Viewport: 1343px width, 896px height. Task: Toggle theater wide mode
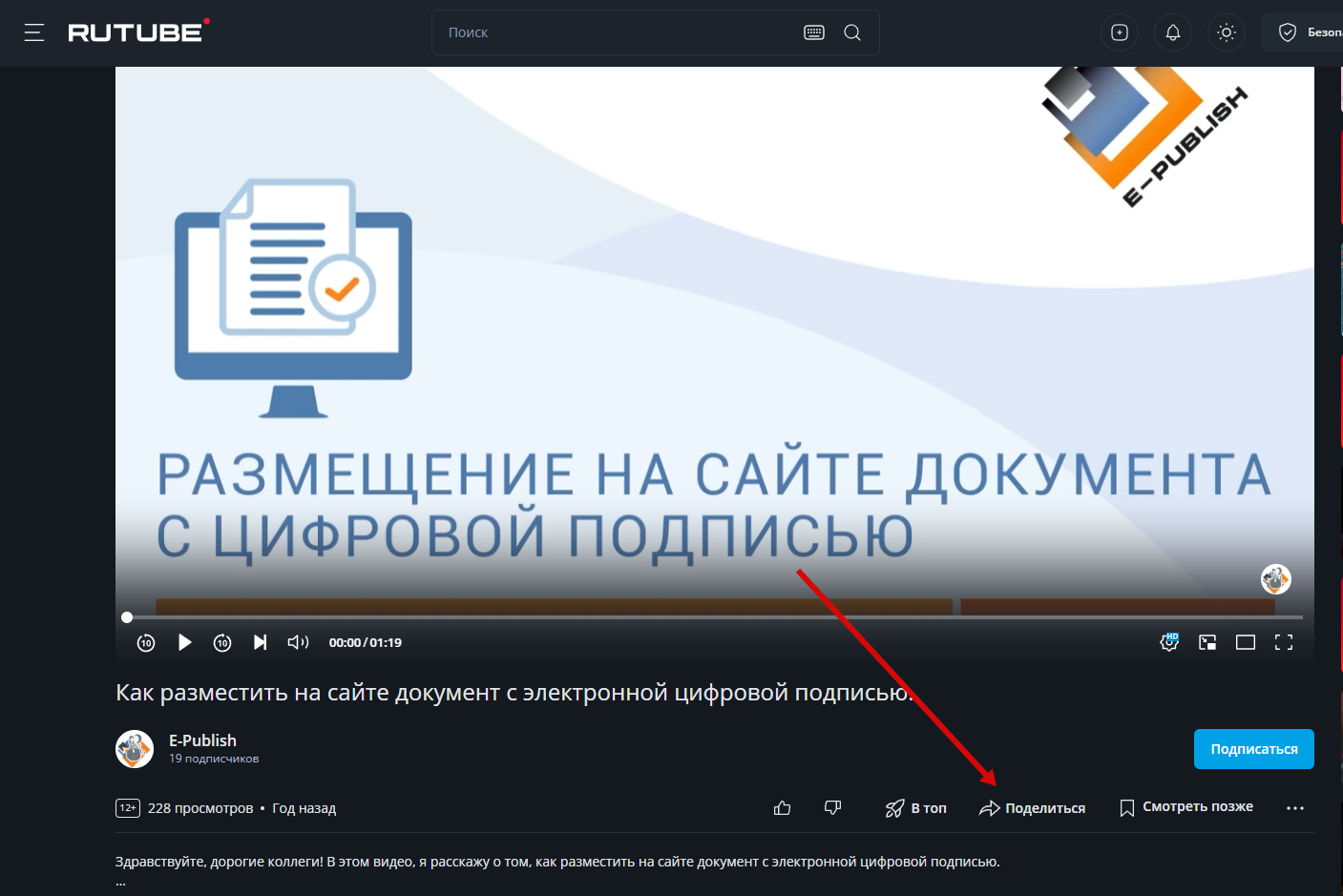[x=1246, y=642]
